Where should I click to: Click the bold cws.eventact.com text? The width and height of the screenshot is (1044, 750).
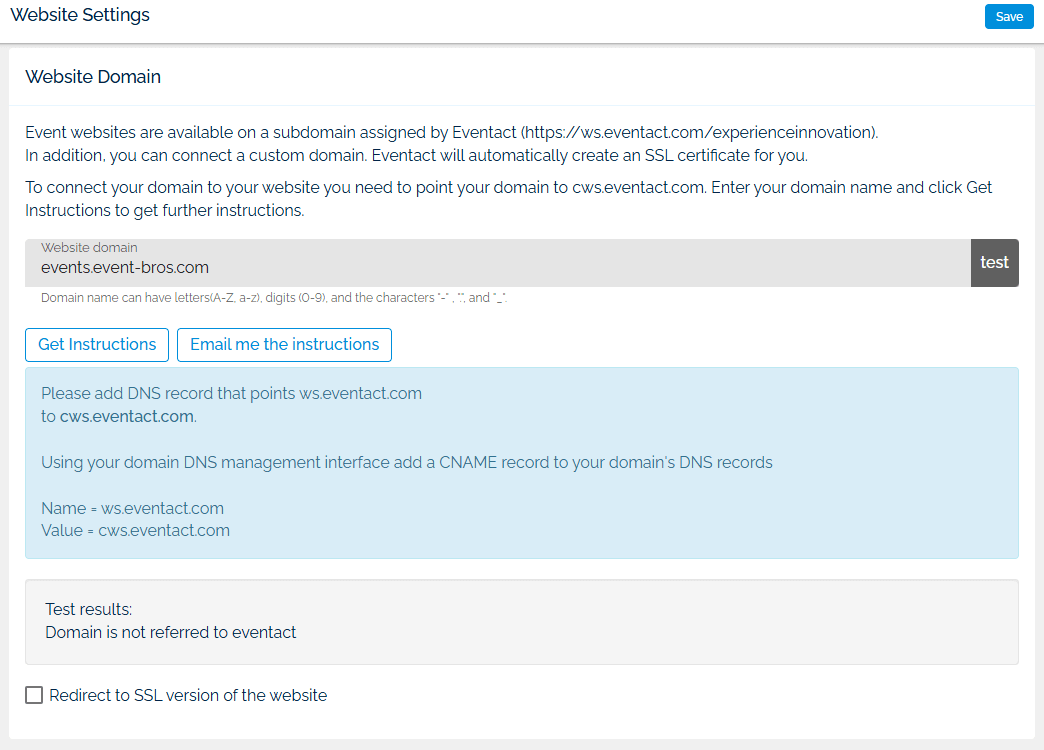[126, 416]
